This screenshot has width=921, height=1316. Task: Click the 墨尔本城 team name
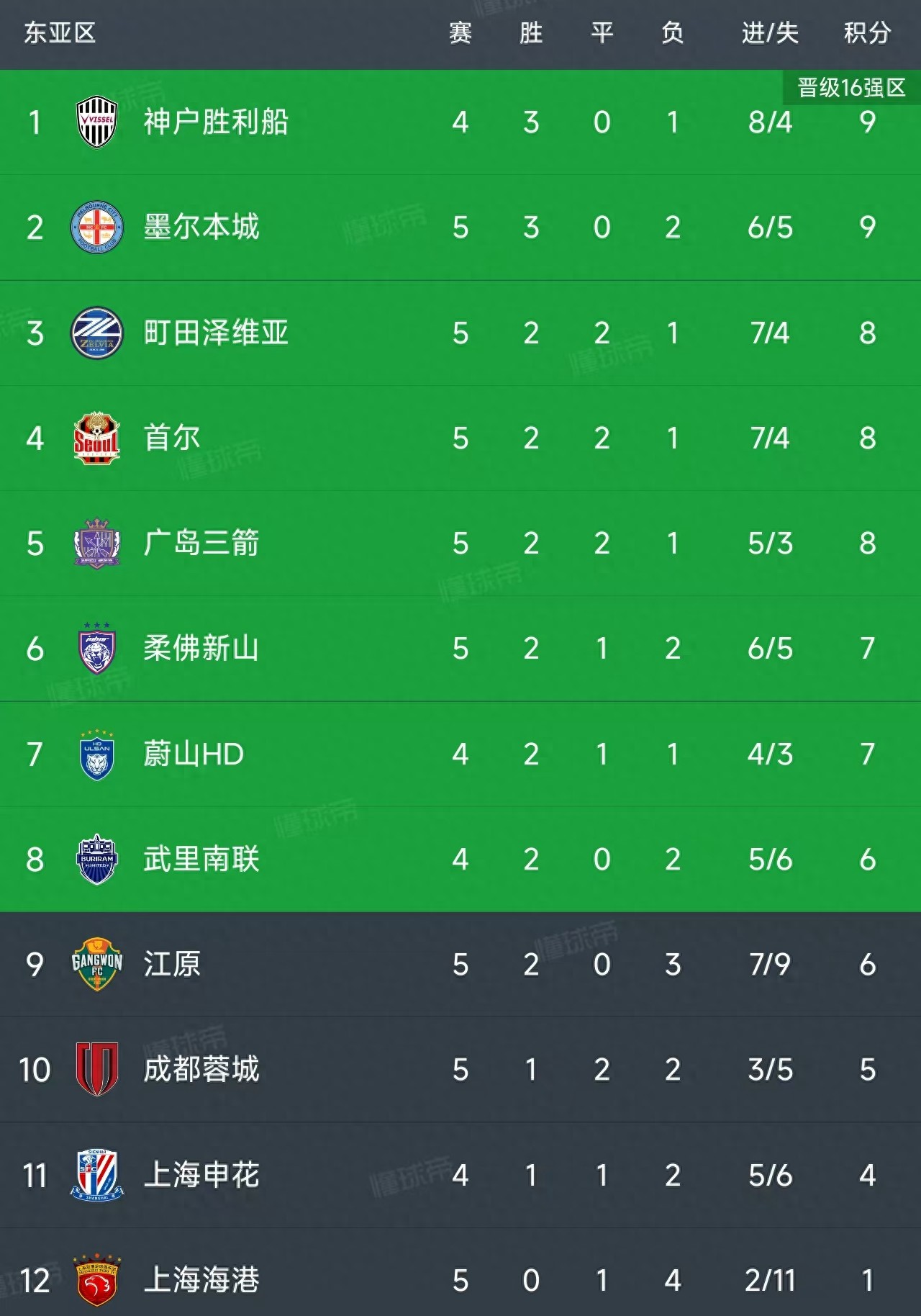click(201, 227)
